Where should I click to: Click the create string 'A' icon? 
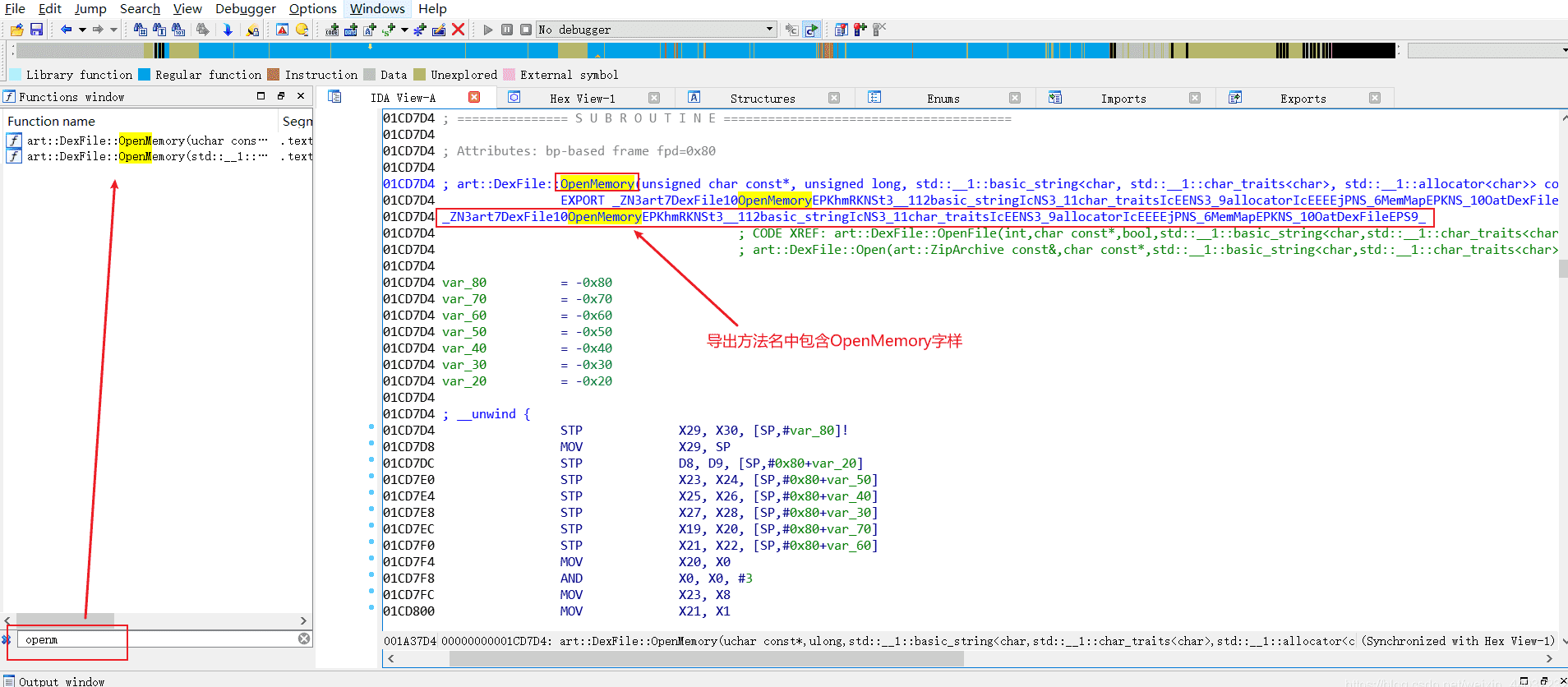[x=370, y=30]
